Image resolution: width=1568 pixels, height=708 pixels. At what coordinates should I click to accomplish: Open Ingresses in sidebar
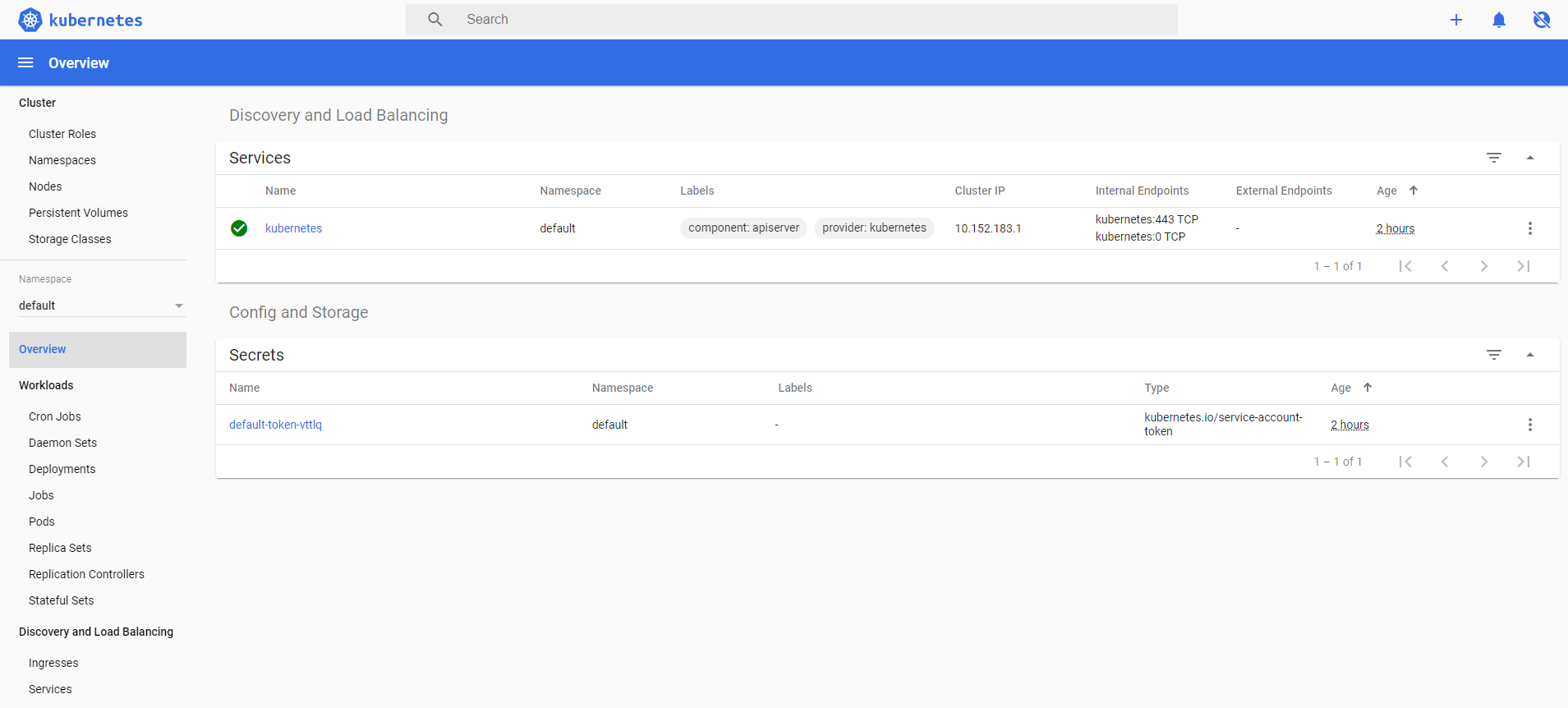point(53,663)
